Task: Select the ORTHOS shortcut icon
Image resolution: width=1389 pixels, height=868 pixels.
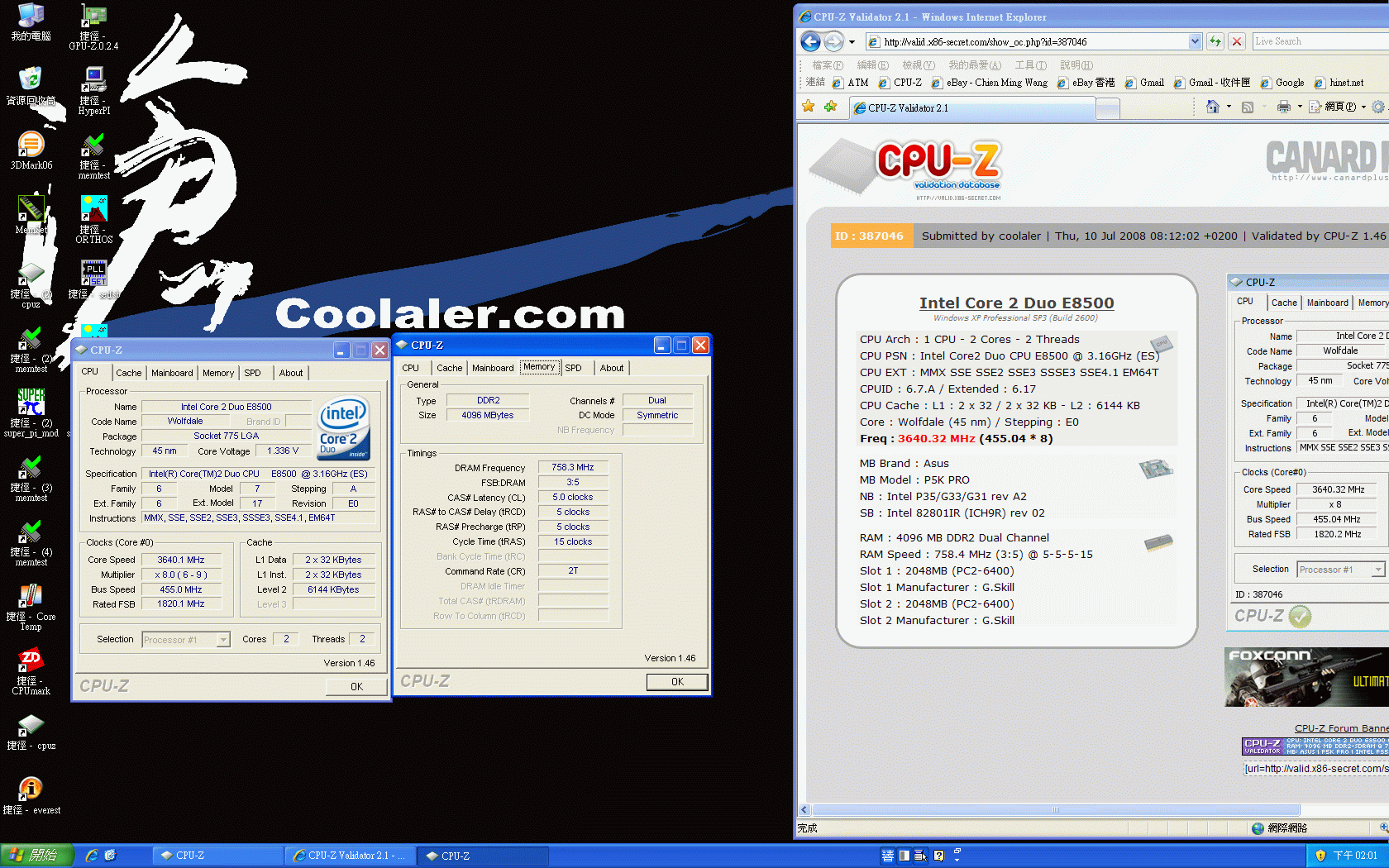Action: point(93,220)
